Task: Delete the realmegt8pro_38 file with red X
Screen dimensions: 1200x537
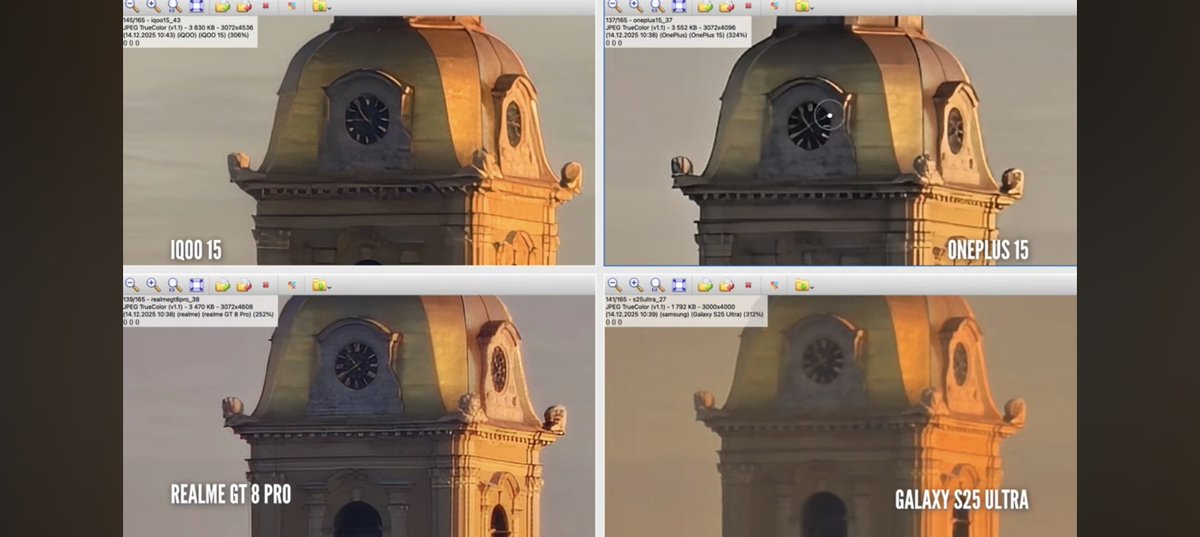Action: coord(266,285)
